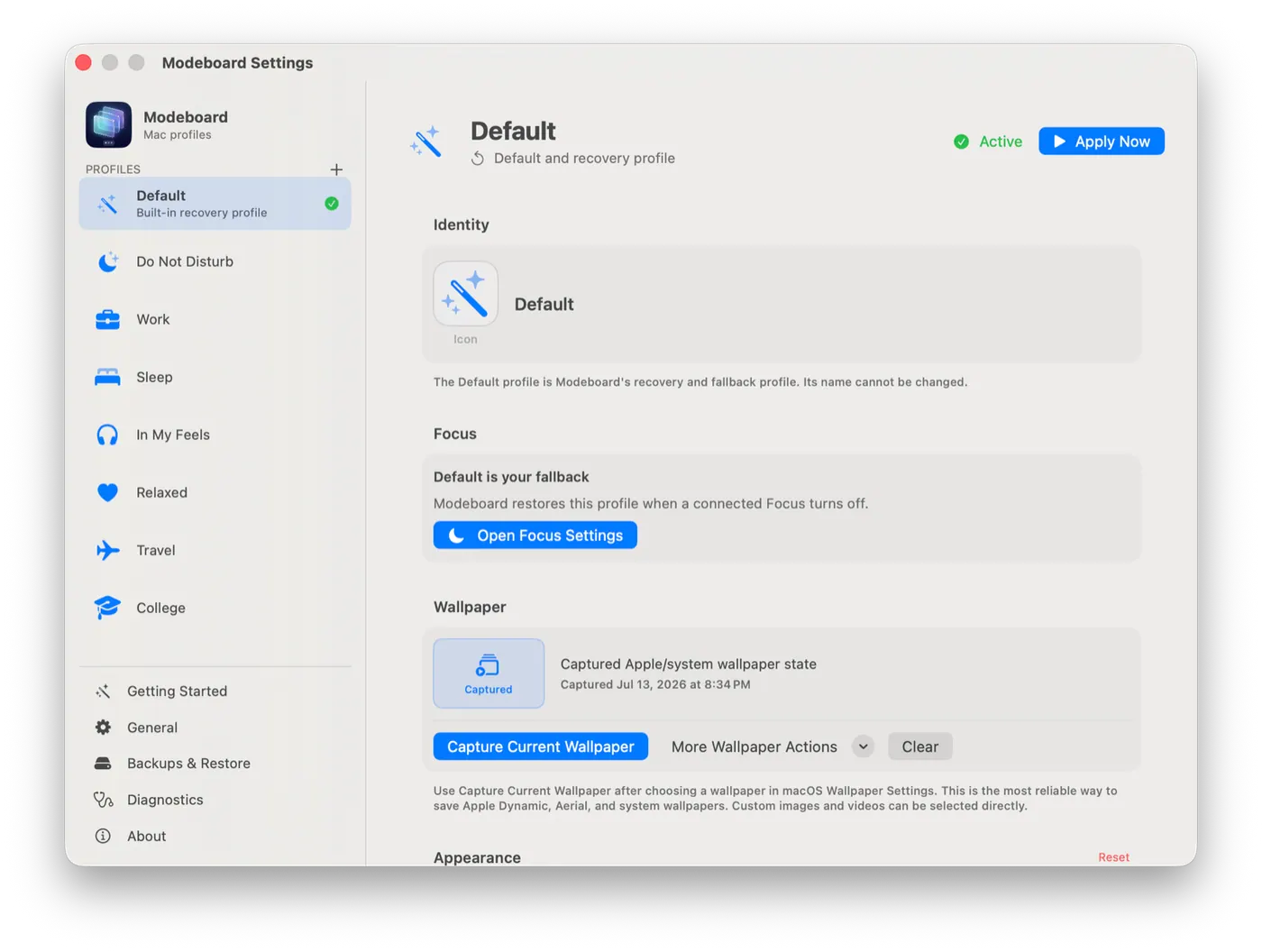Click the About info icon
This screenshot has height=952, width=1262.
pyautogui.click(x=103, y=836)
